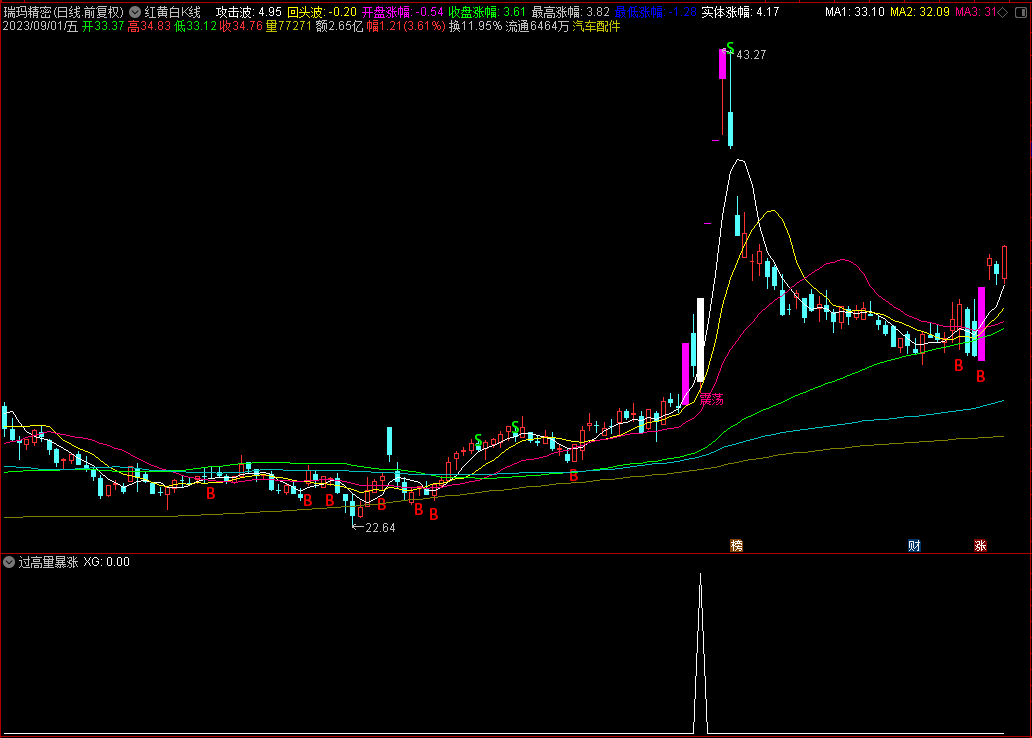Viewport: 1032px width, 738px height.
Task: Click the 额2.65亿 turnover value
Action: tap(339, 26)
